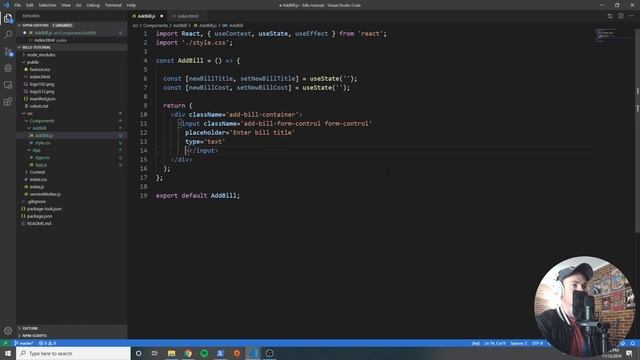Expand the NPM Scripts section
Viewport: 640px width, 360px height.
pyautogui.click(x=71, y=336)
